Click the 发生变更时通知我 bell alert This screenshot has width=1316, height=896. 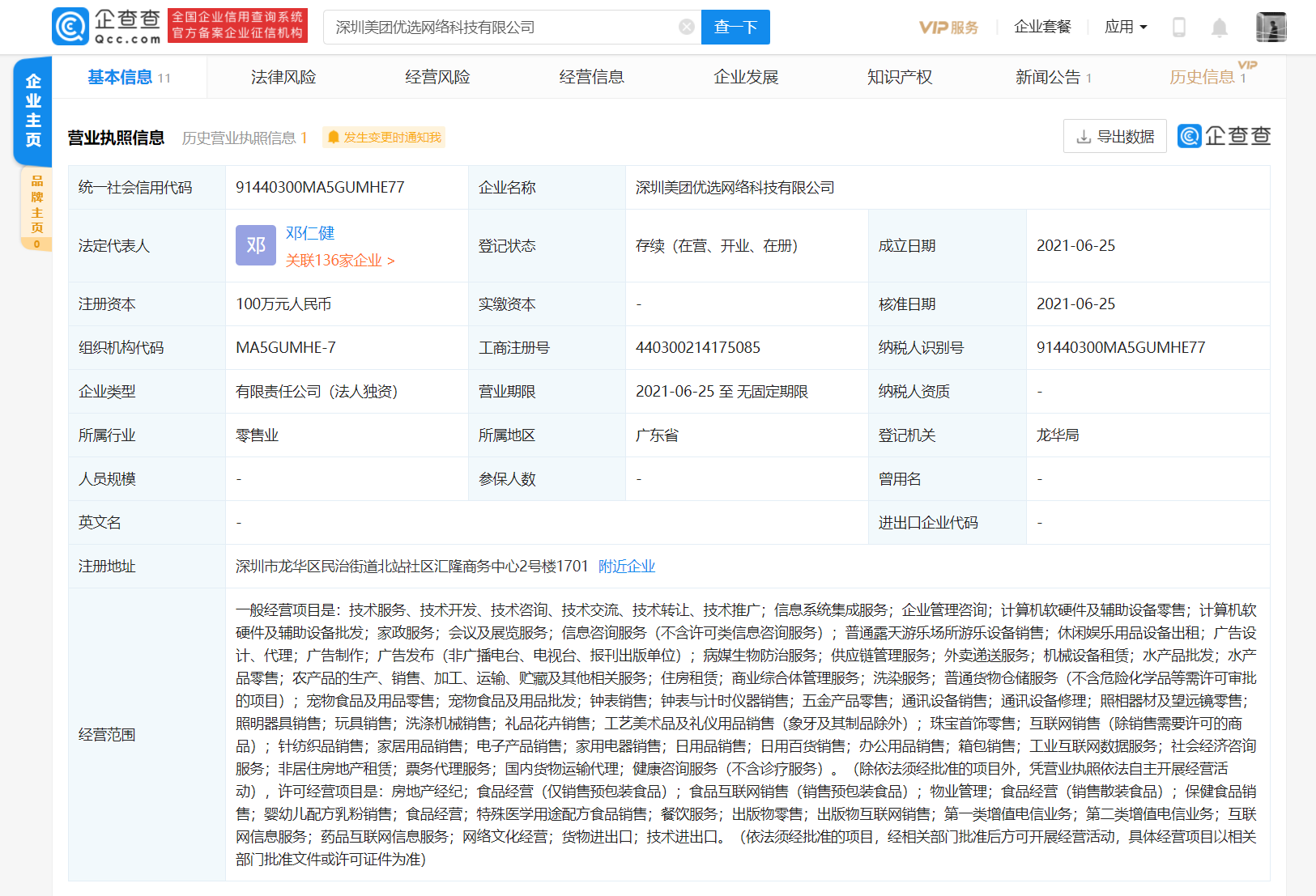tap(384, 138)
